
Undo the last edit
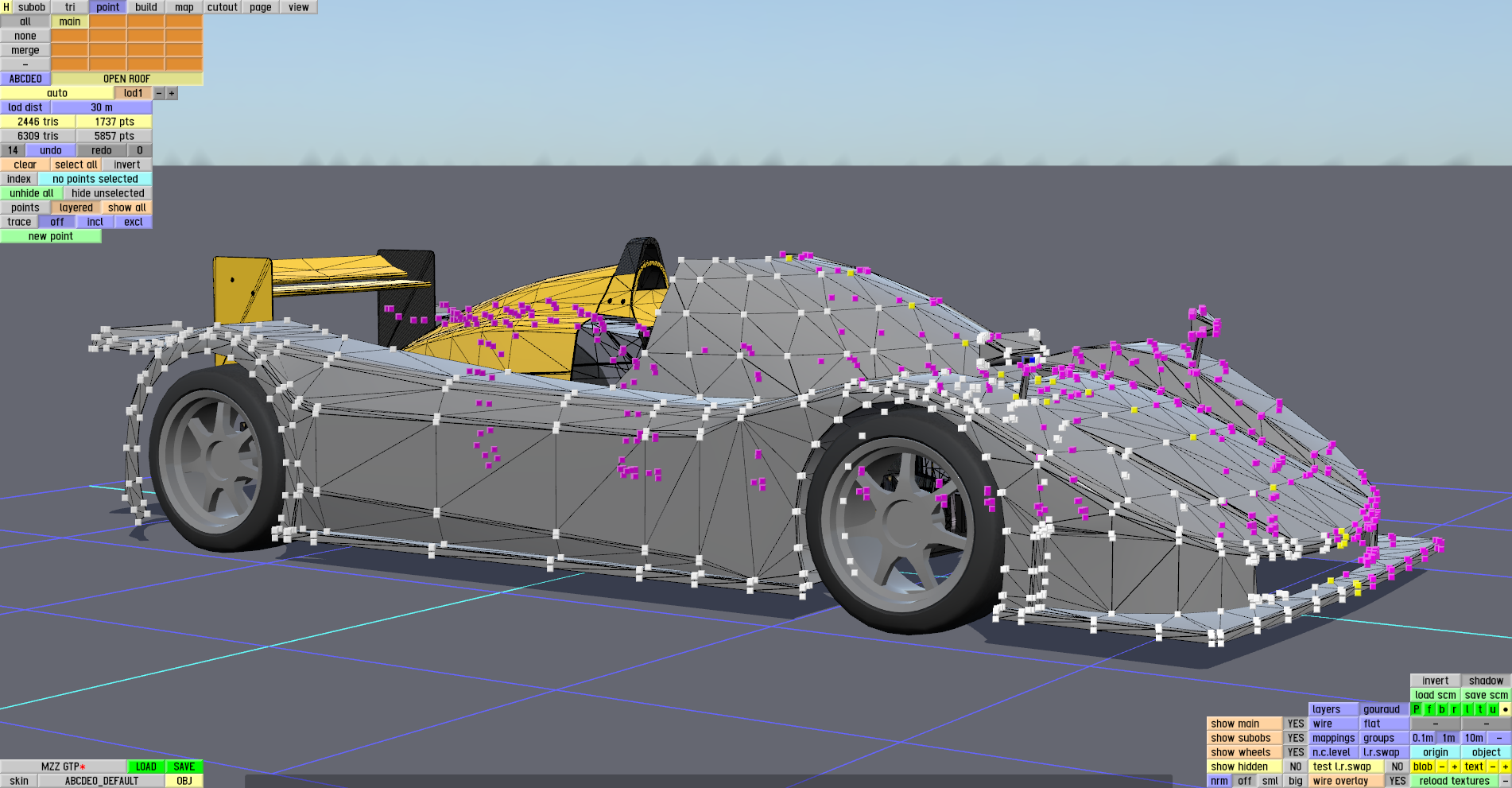tap(51, 150)
